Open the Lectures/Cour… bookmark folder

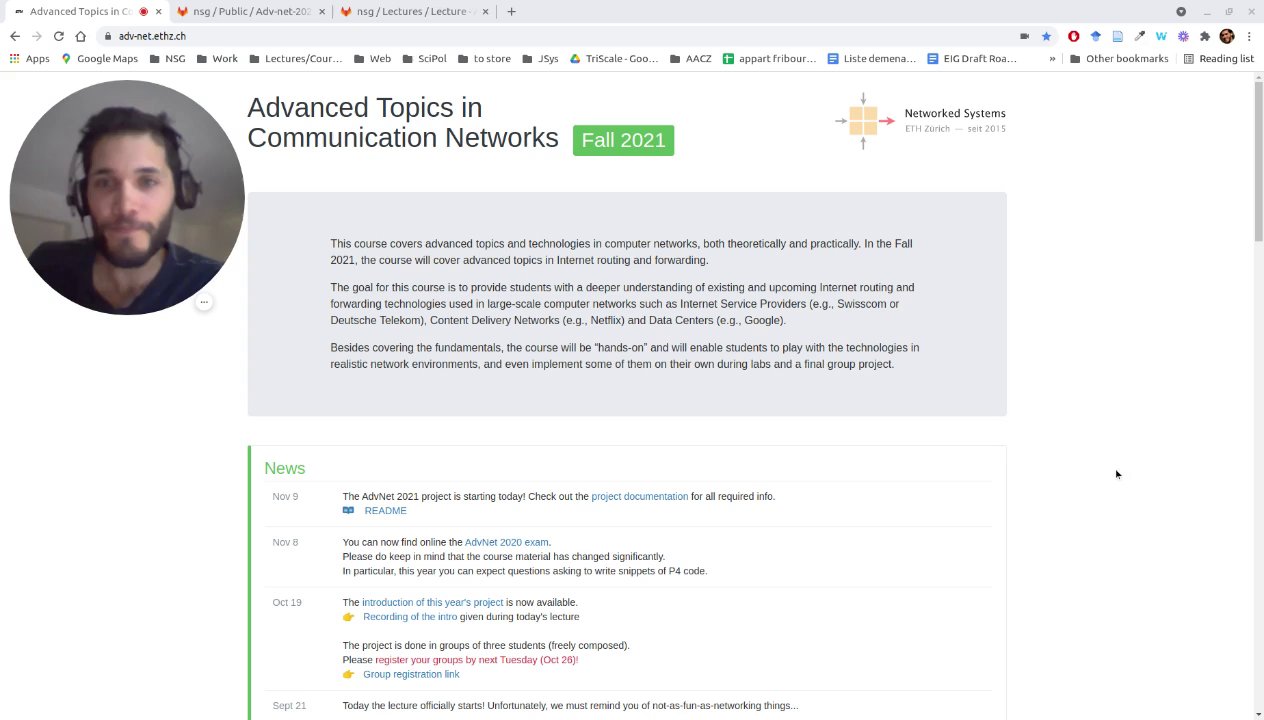point(295,59)
